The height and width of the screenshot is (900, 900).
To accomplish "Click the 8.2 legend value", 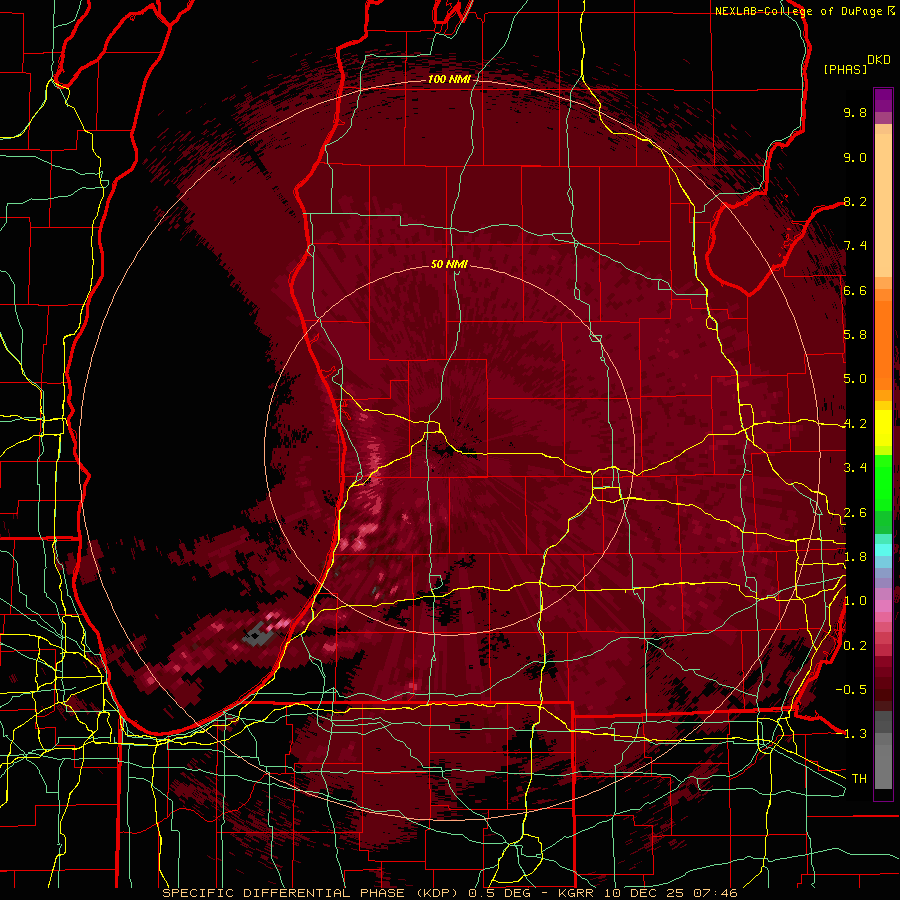I will (x=855, y=201).
